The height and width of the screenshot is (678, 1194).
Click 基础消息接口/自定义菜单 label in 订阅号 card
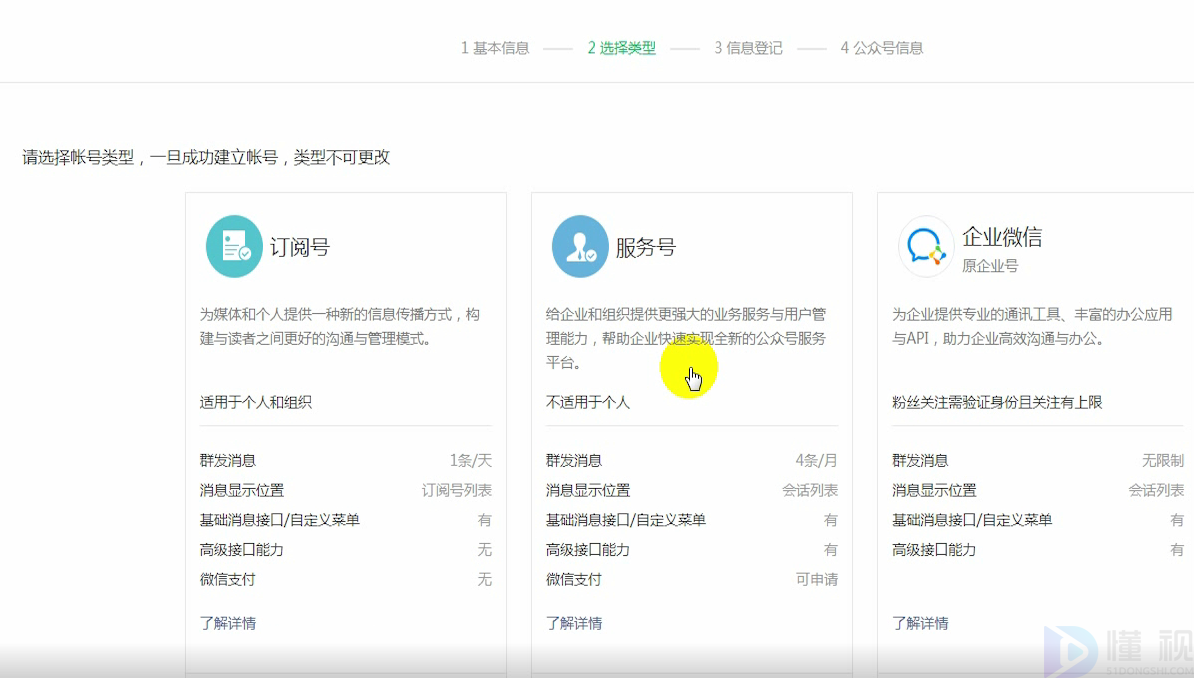279,520
